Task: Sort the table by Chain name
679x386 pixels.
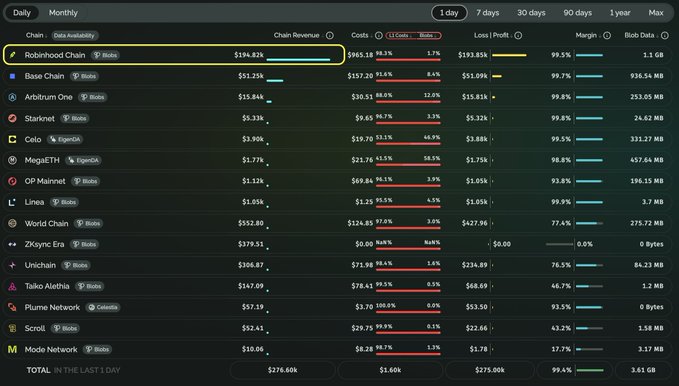Action: coord(36,36)
